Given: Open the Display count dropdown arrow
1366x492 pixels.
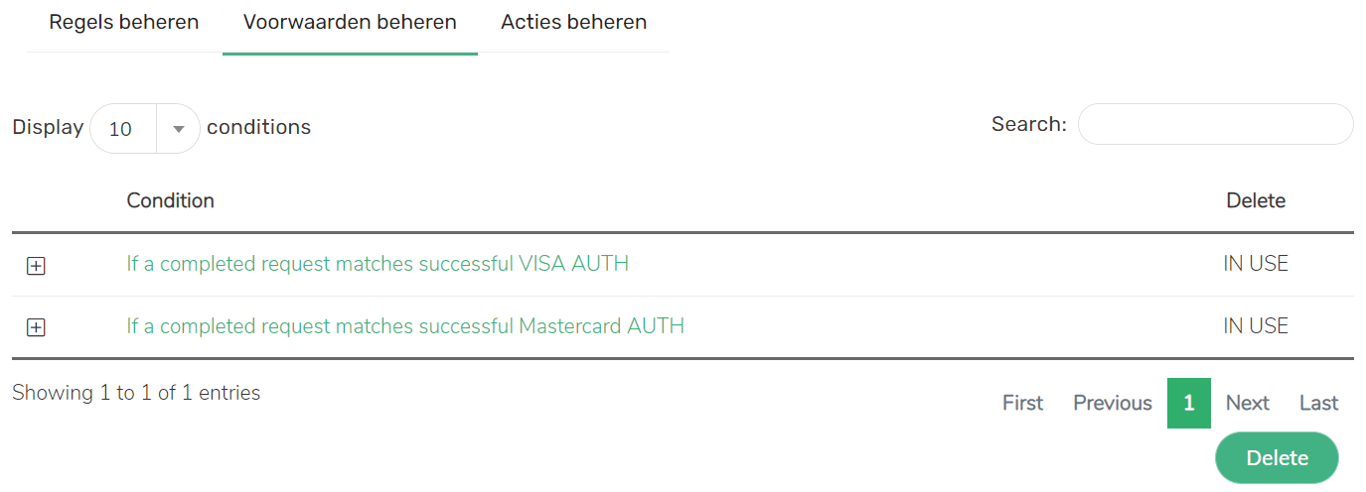Looking at the screenshot, I should (x=179, y=129).
